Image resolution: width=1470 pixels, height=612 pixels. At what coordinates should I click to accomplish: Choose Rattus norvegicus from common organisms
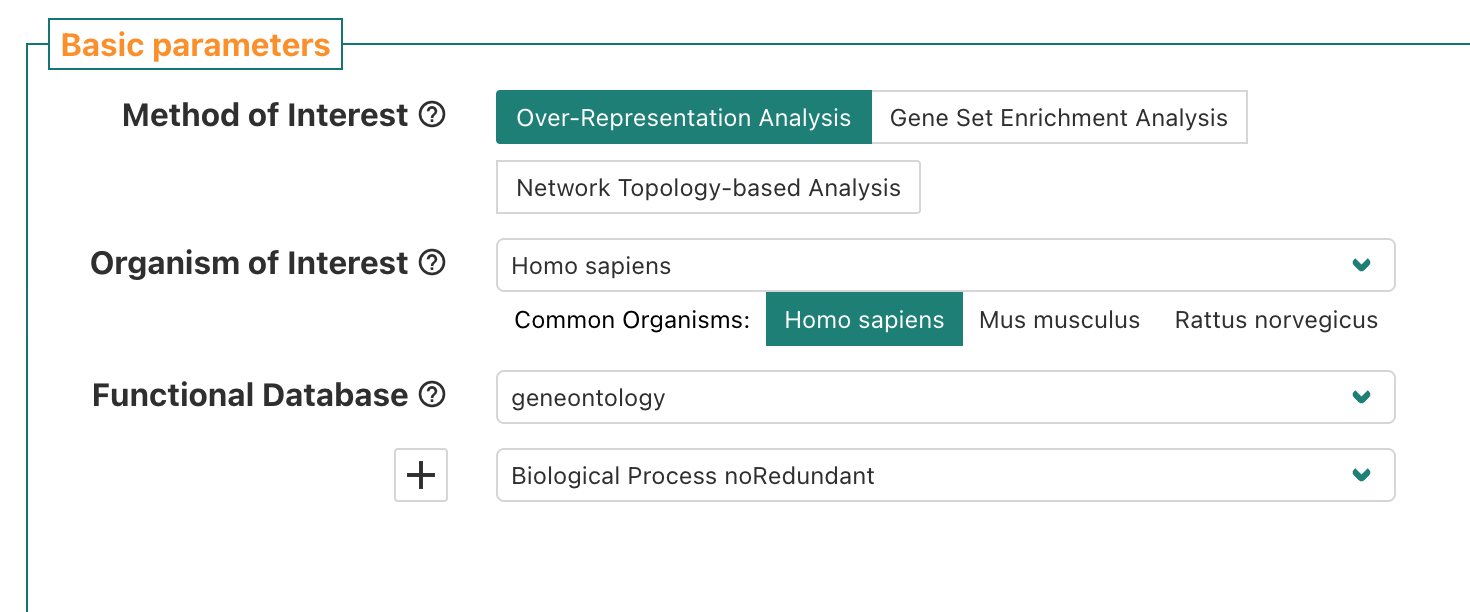coord(1276,320)
